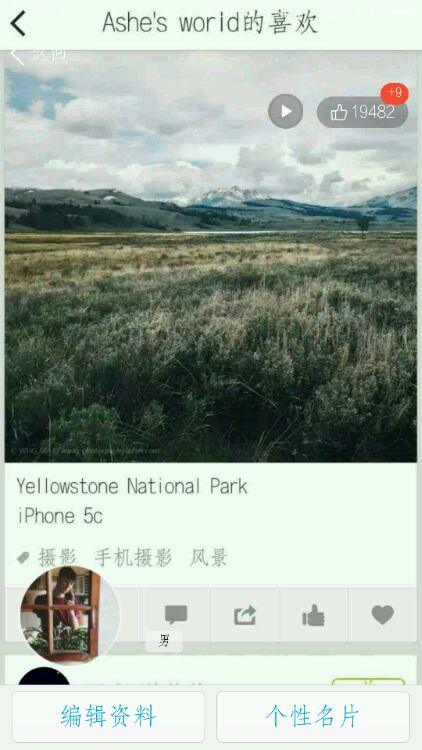Tap the back arrow in header
422x750 pixels.
[18, 23]
